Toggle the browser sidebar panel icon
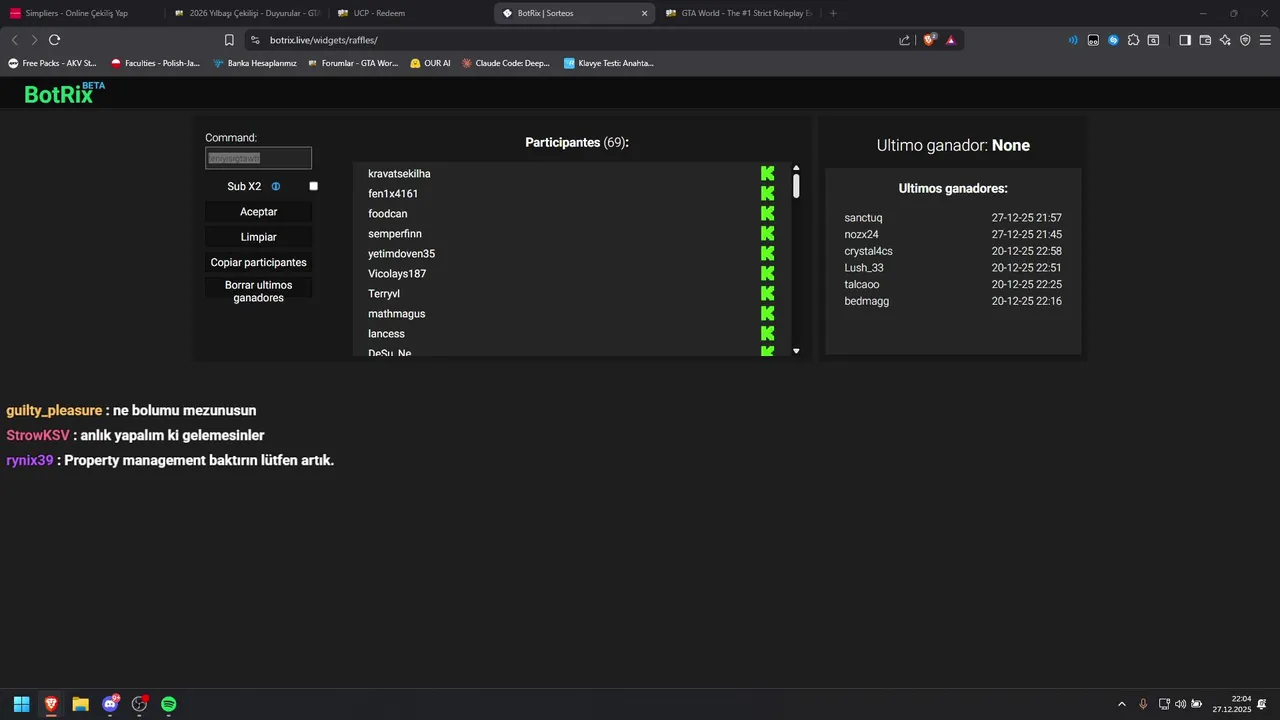The image size is (1280, 720). pos(1185,40)
